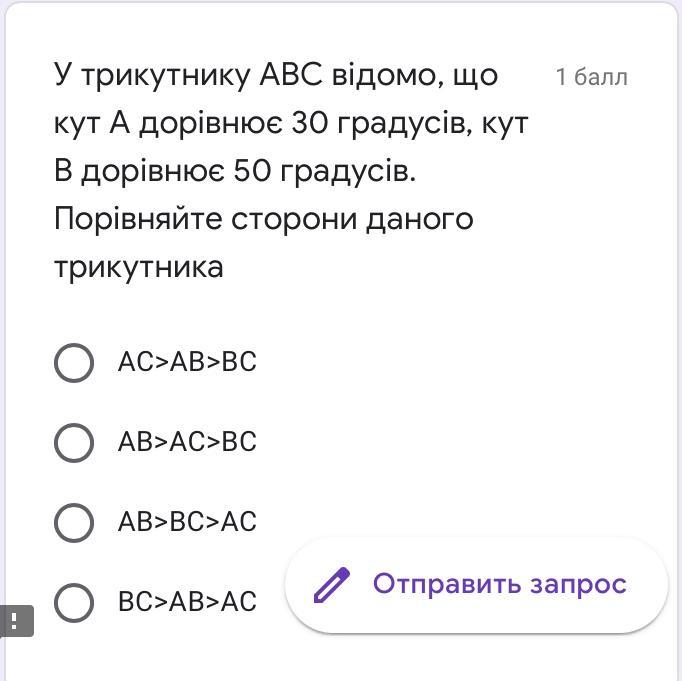This screenshot has width=682, height=681.
Task: Click the line "Порівняйте сторони даного"
Action: 263,219
